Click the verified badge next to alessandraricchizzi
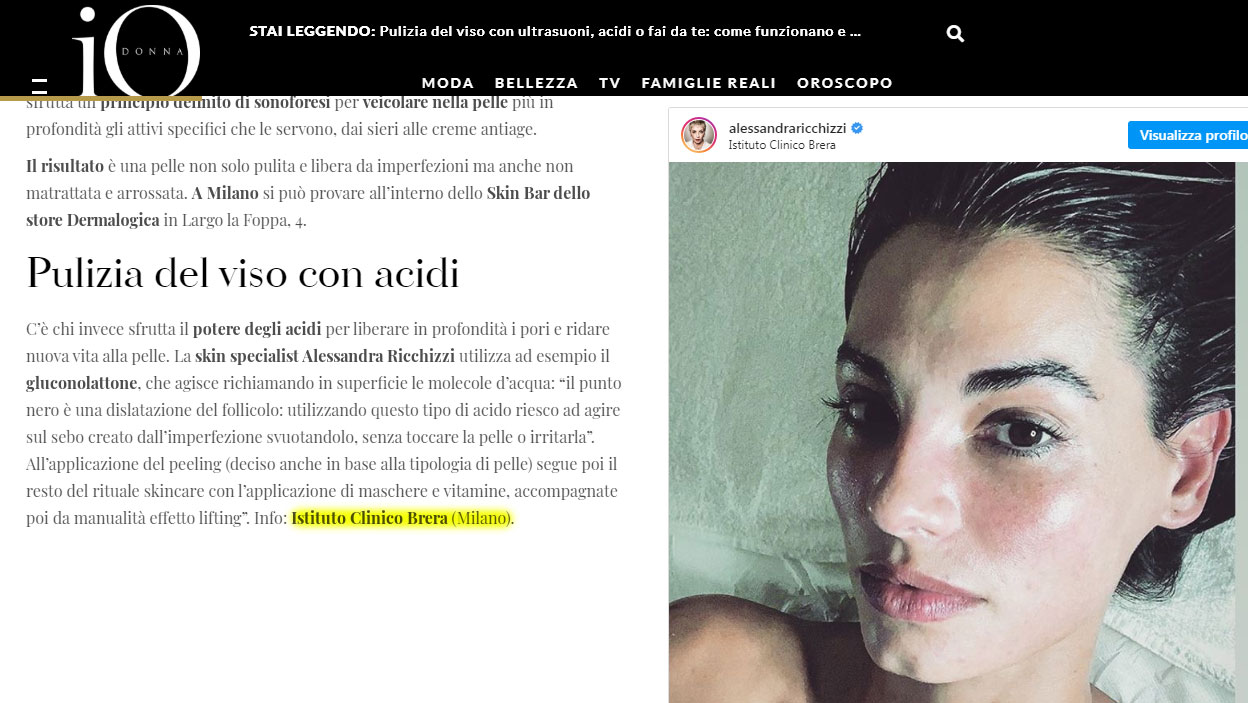 click(x=857, y=129)
